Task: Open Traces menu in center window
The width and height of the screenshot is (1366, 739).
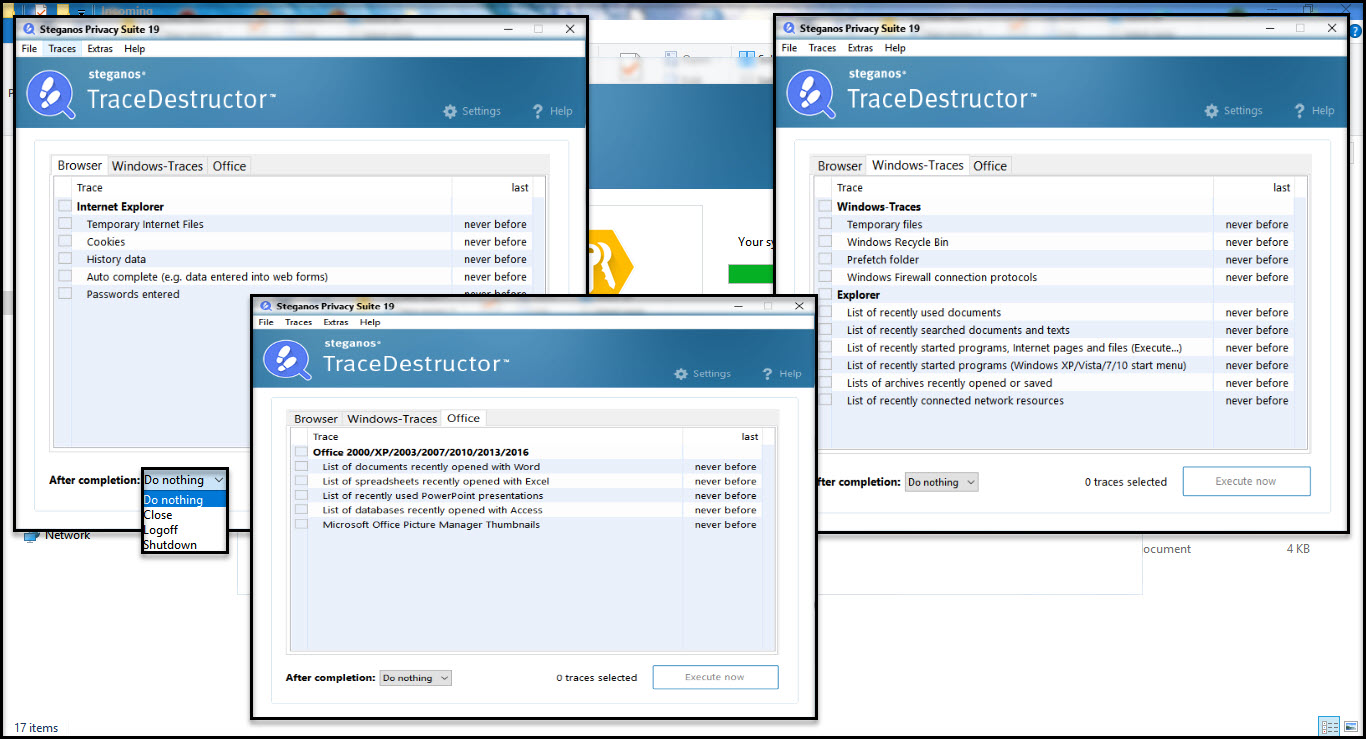Action: (x=298, y=322)
